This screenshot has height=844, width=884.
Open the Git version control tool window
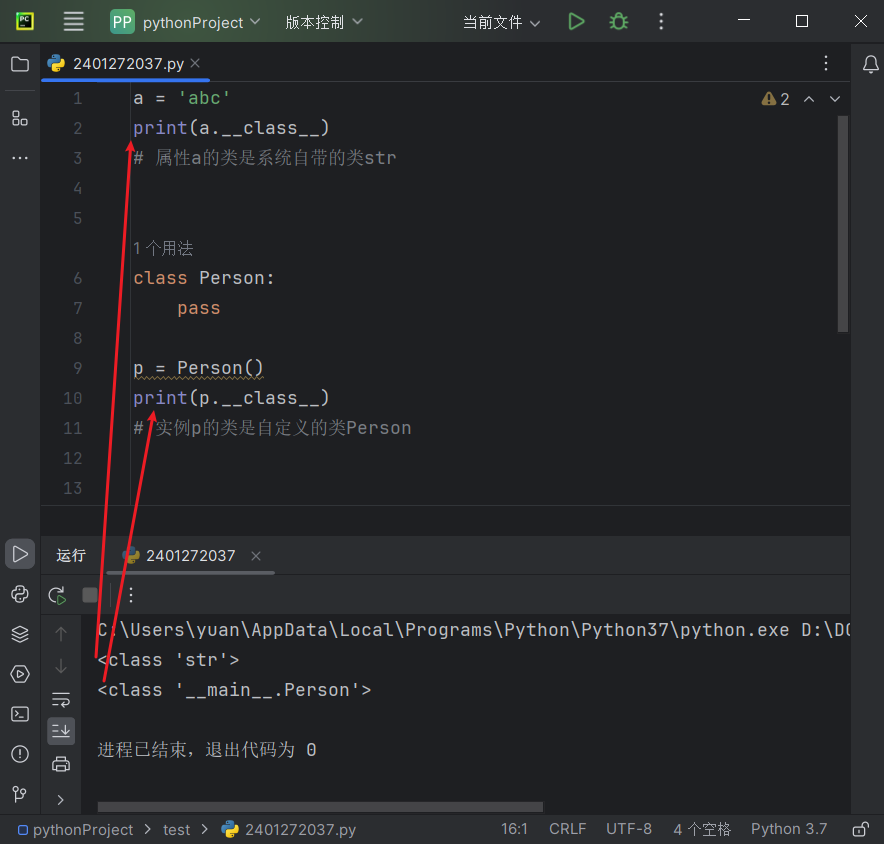click(x=20, y=794)
